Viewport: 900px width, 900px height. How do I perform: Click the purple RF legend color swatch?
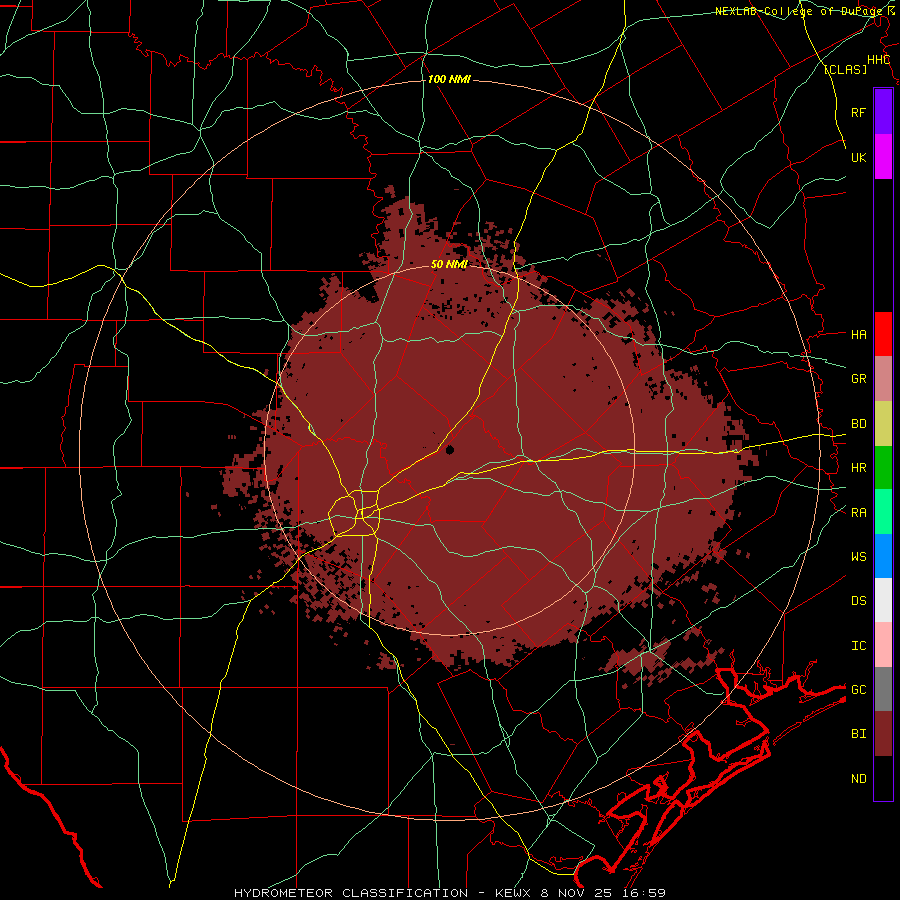[x=883, y=112]
